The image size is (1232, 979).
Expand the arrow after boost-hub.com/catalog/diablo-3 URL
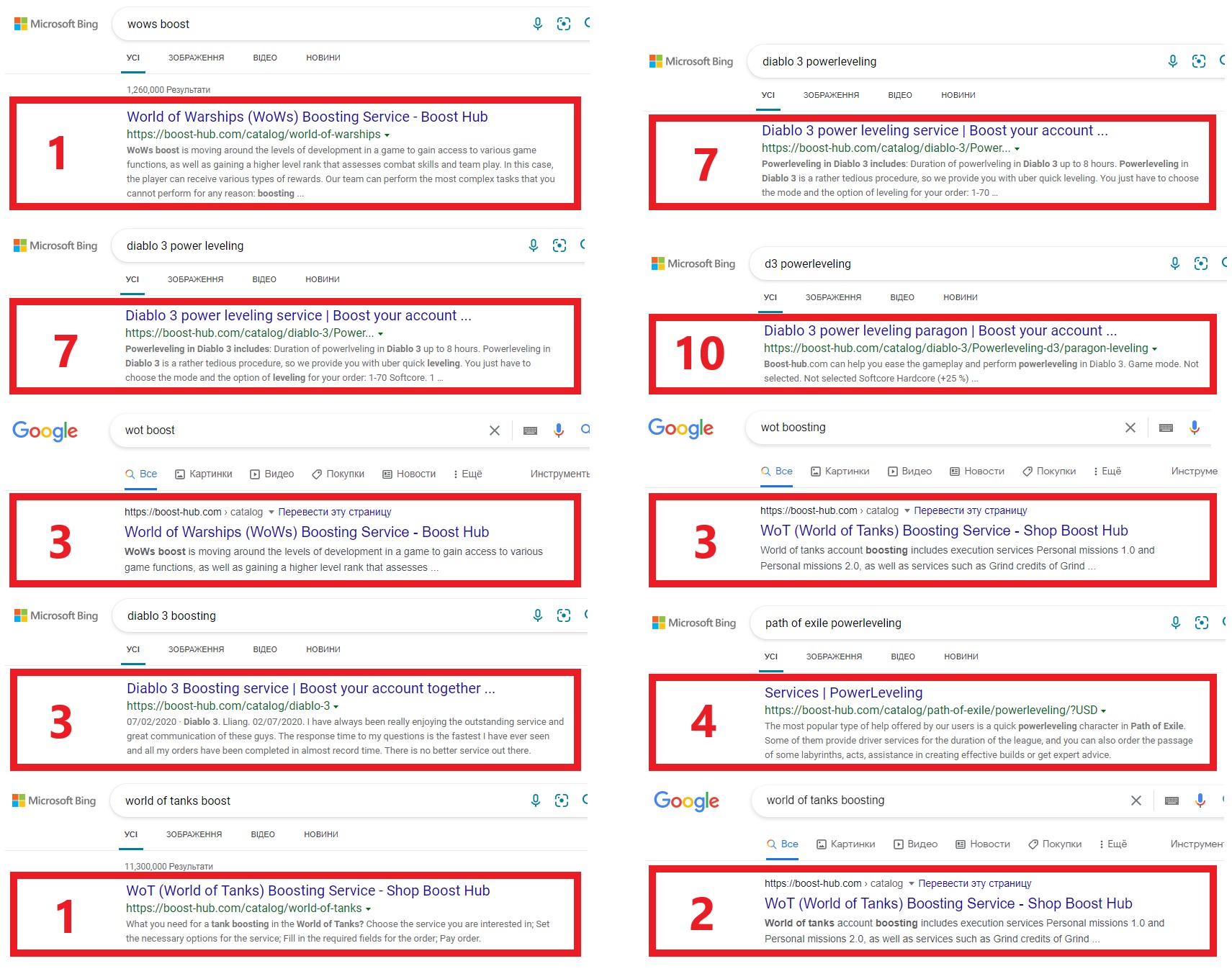pyautogui.click(x=336, y=707)
